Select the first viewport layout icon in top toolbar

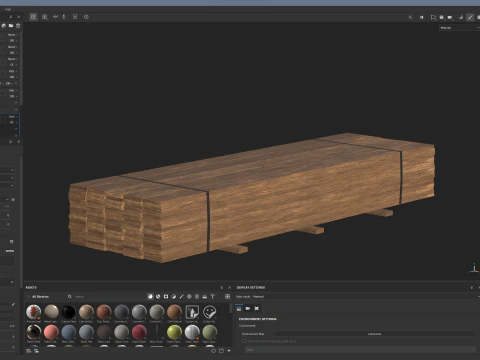[33, 17]
